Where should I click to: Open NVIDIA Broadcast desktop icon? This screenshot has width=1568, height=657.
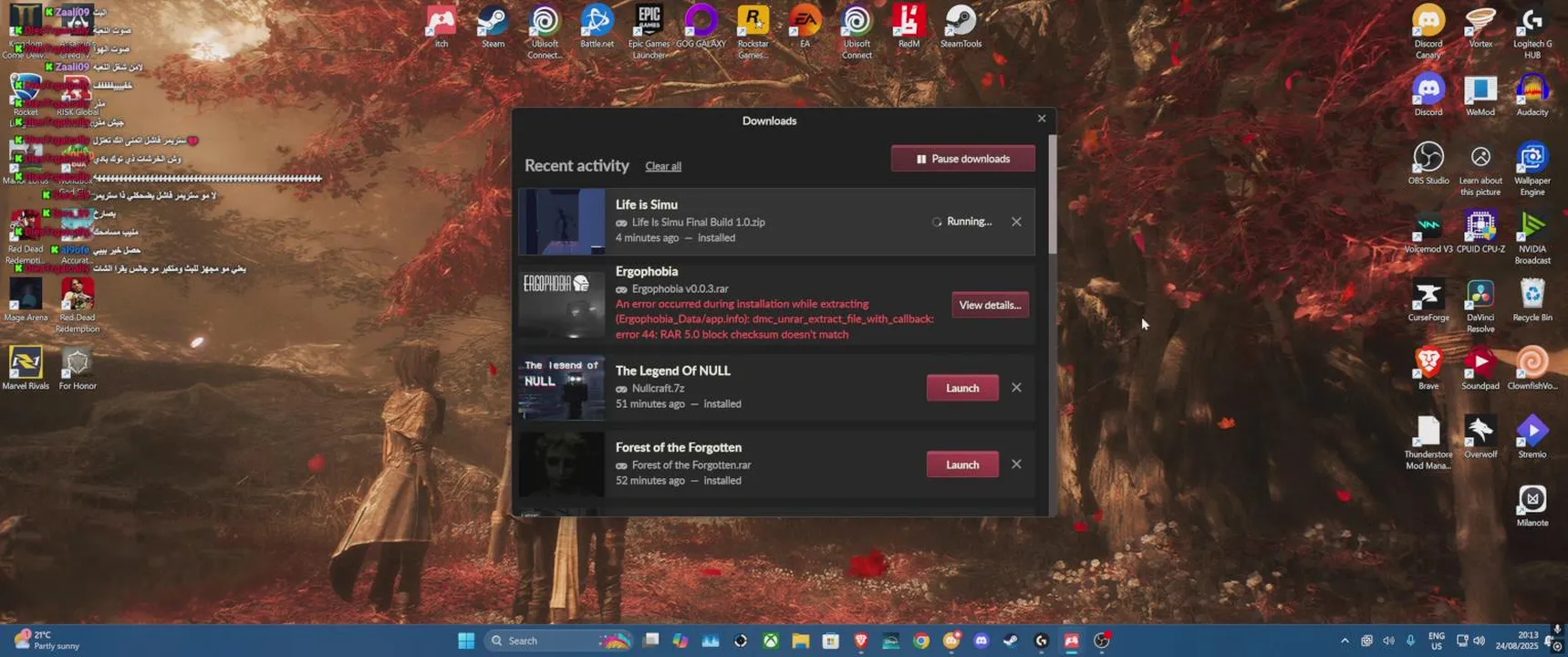[1532, 237]
